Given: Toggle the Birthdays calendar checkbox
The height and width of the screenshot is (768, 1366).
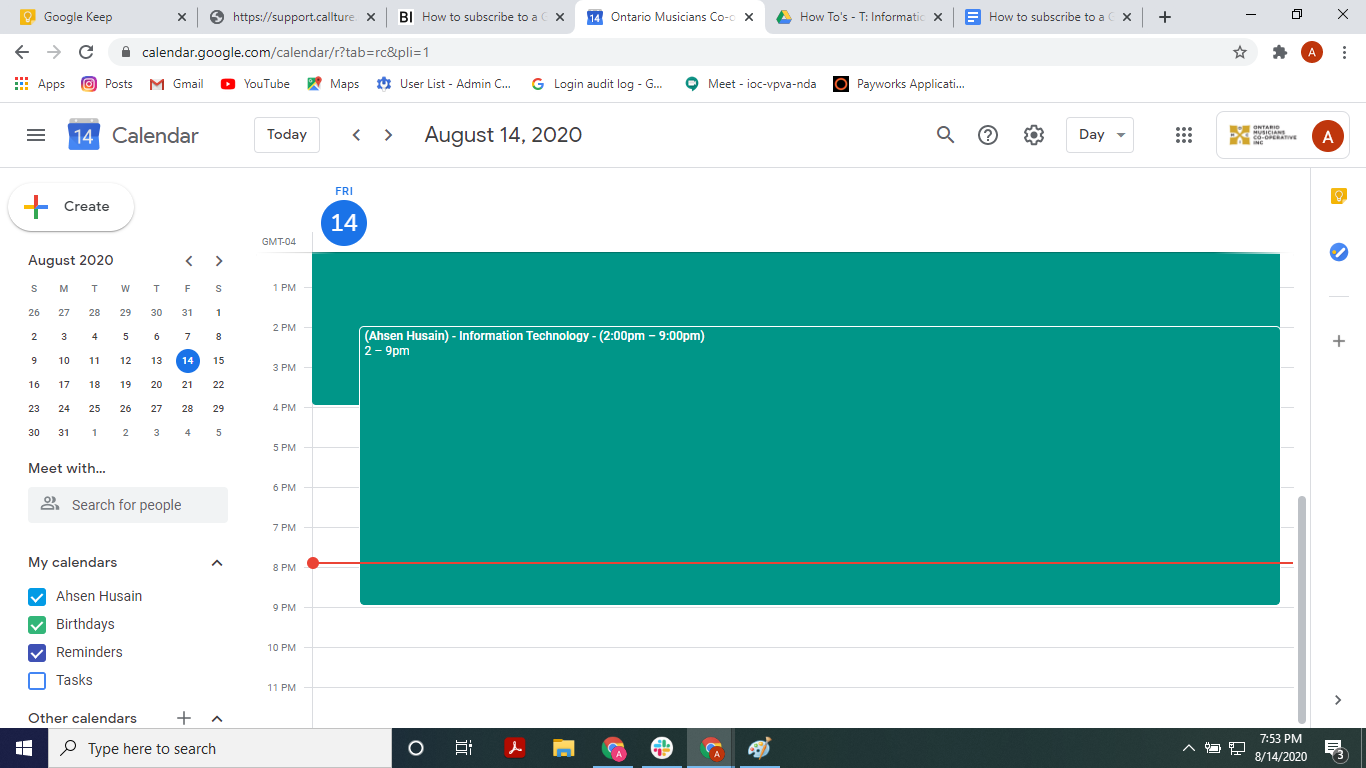Looking at the screenshot, I should [x=37, y=625].
